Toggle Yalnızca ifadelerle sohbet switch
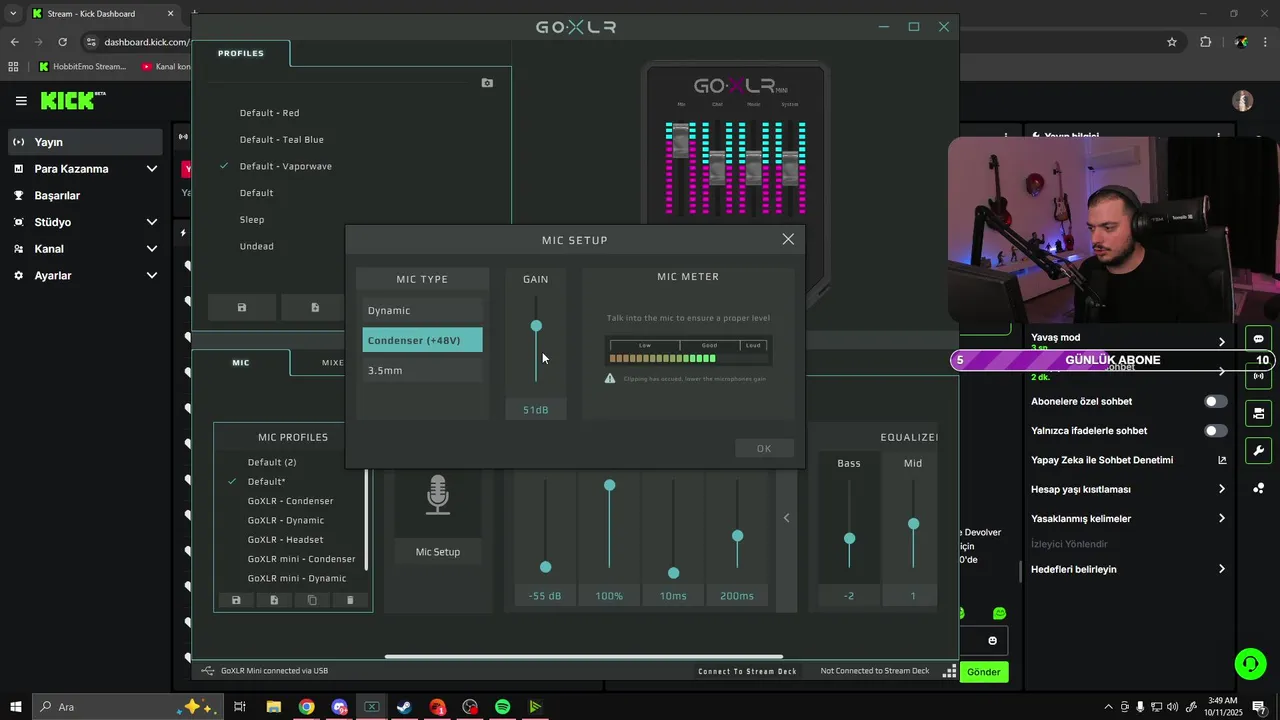The image size is (1280, 720). 1215,431
